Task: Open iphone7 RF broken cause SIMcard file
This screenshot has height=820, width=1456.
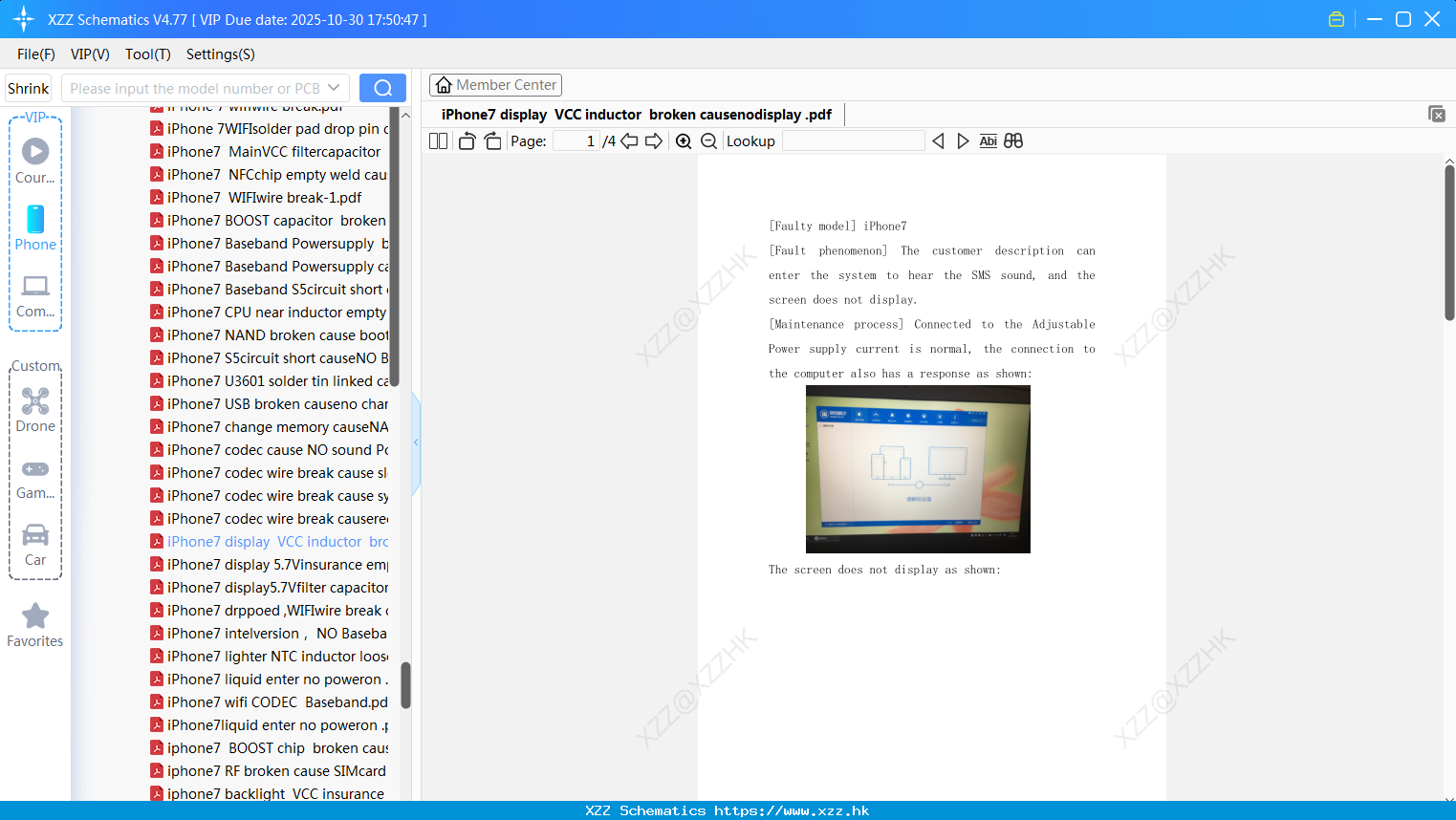Action: [x=270, y=771]
